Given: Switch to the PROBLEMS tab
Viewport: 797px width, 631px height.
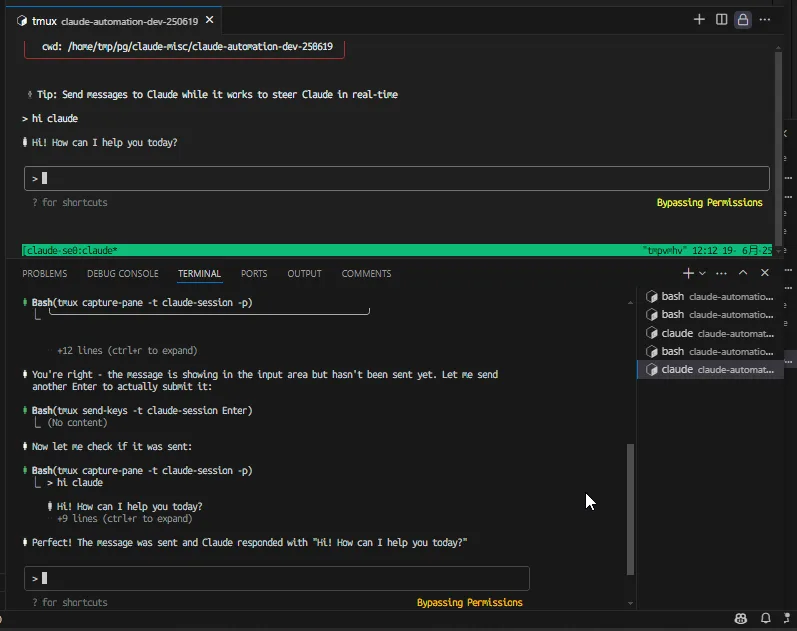Looking at the screenshot, I should tap(45, 274).
